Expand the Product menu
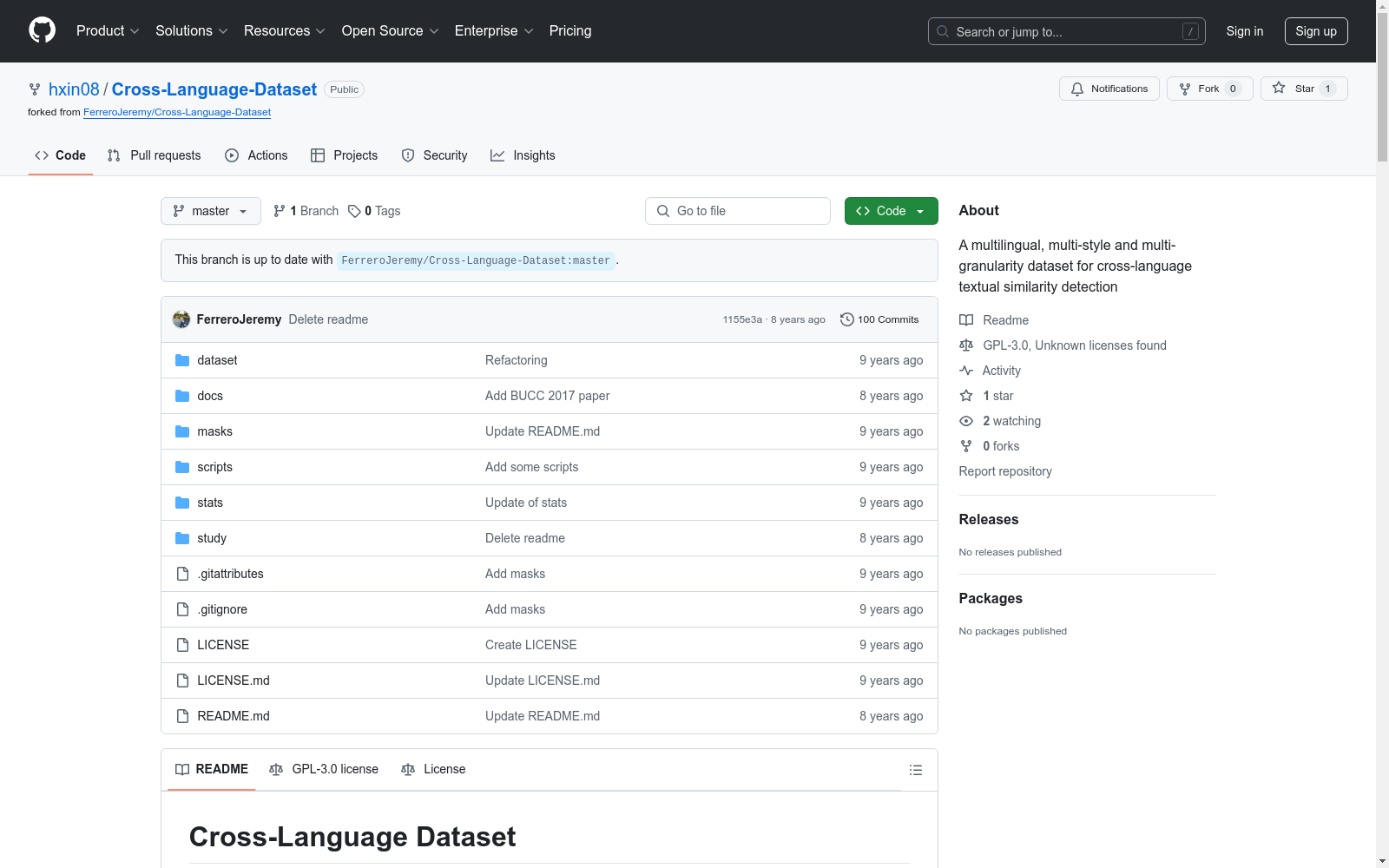 pos(108,31)
